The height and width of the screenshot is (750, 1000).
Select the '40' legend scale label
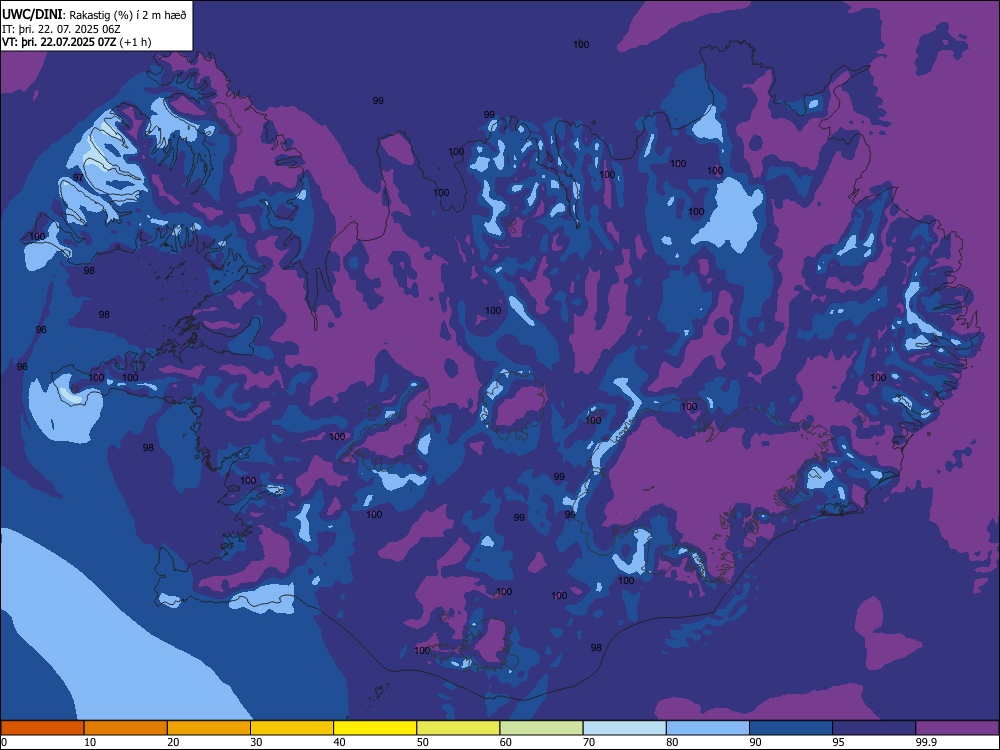click(339, 742)
